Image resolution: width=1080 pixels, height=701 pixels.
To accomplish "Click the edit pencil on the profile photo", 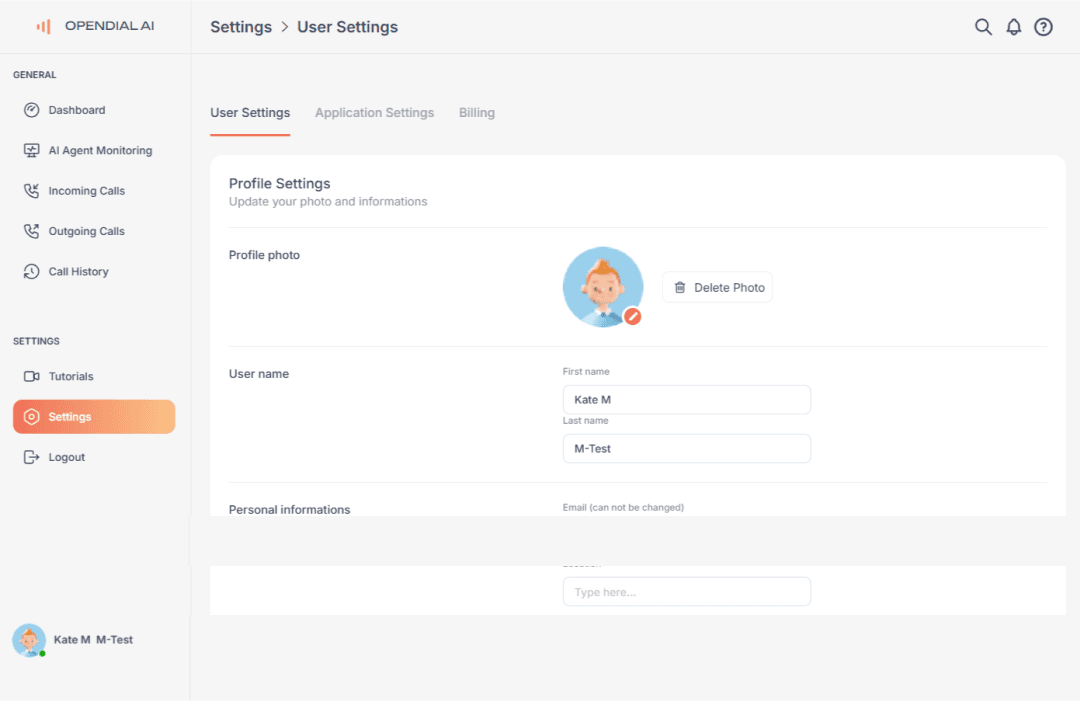I will point(633,316).
